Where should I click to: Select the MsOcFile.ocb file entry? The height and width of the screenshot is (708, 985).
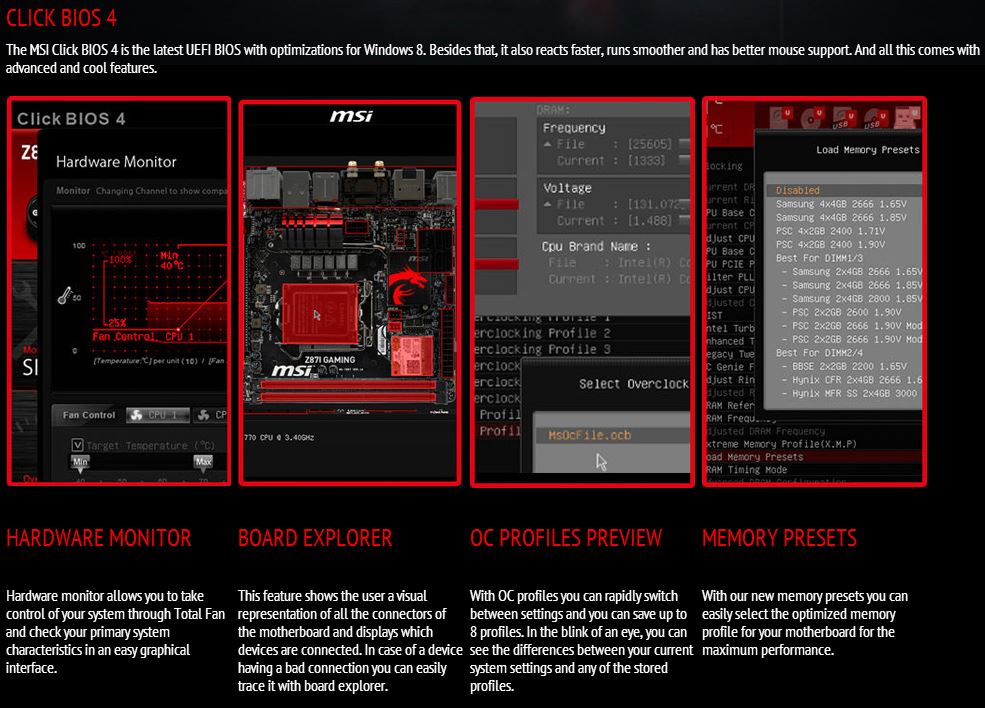588,436
